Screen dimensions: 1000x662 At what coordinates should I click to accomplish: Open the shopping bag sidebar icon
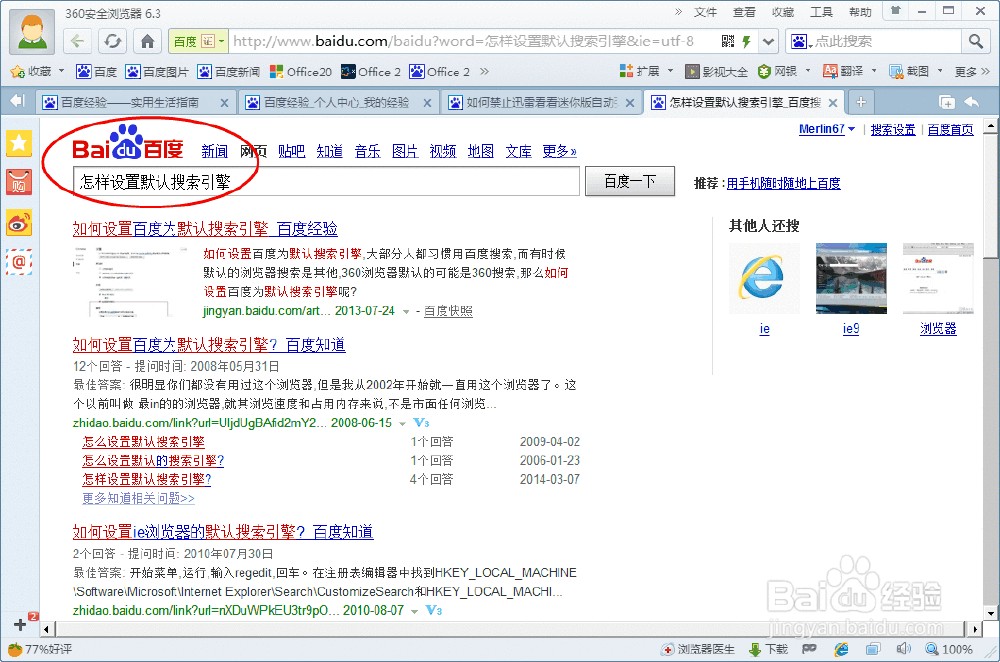(19, 182)
